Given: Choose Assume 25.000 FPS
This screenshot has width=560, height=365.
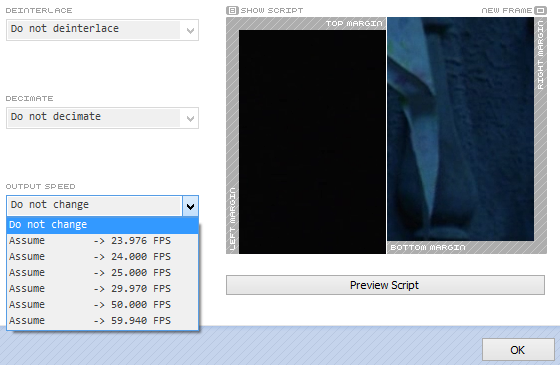Looking at the screenshot, I should click(102, 273).
